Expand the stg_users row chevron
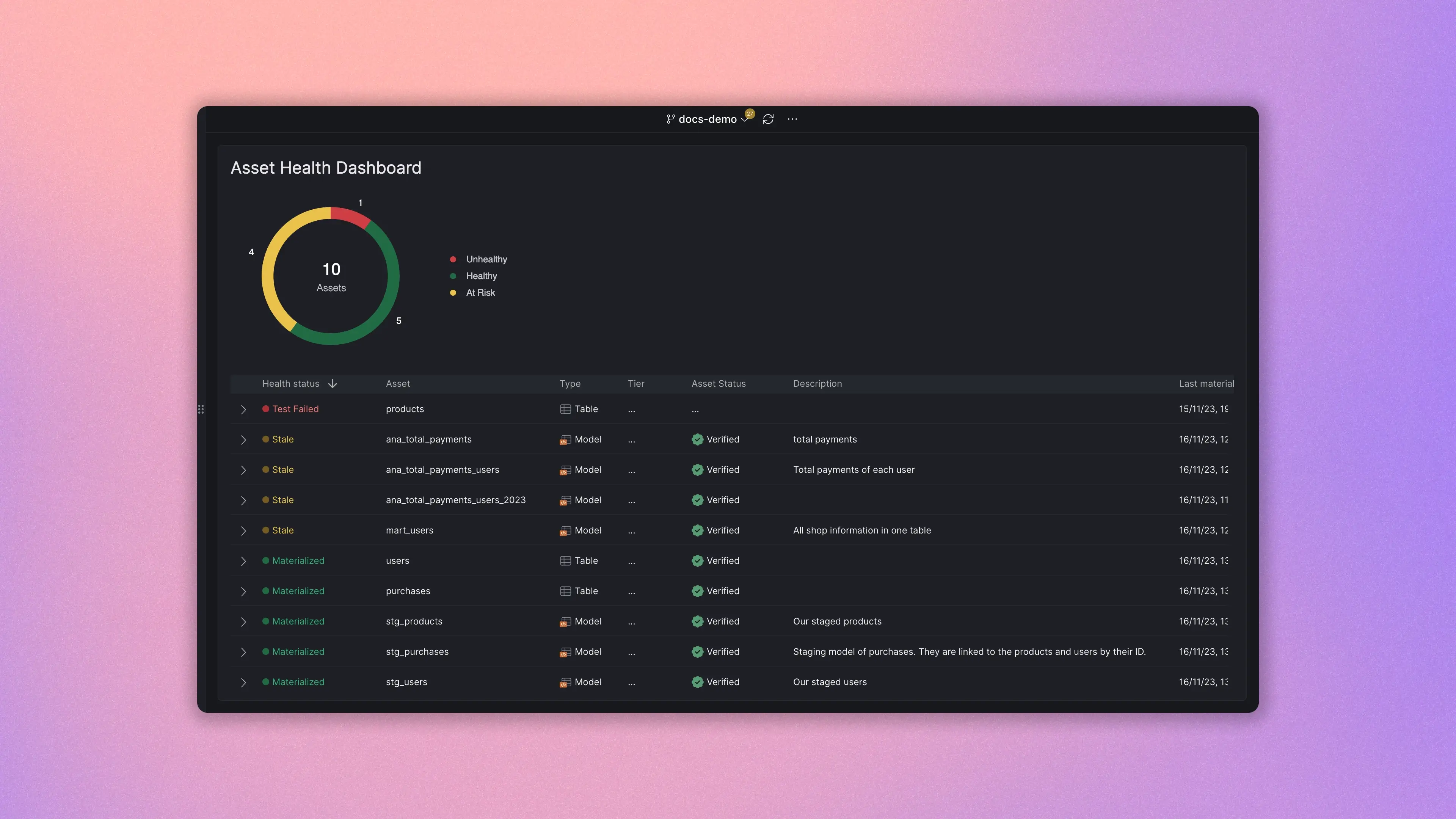This screenshot has width=1456, height=819. coord(243,682)
